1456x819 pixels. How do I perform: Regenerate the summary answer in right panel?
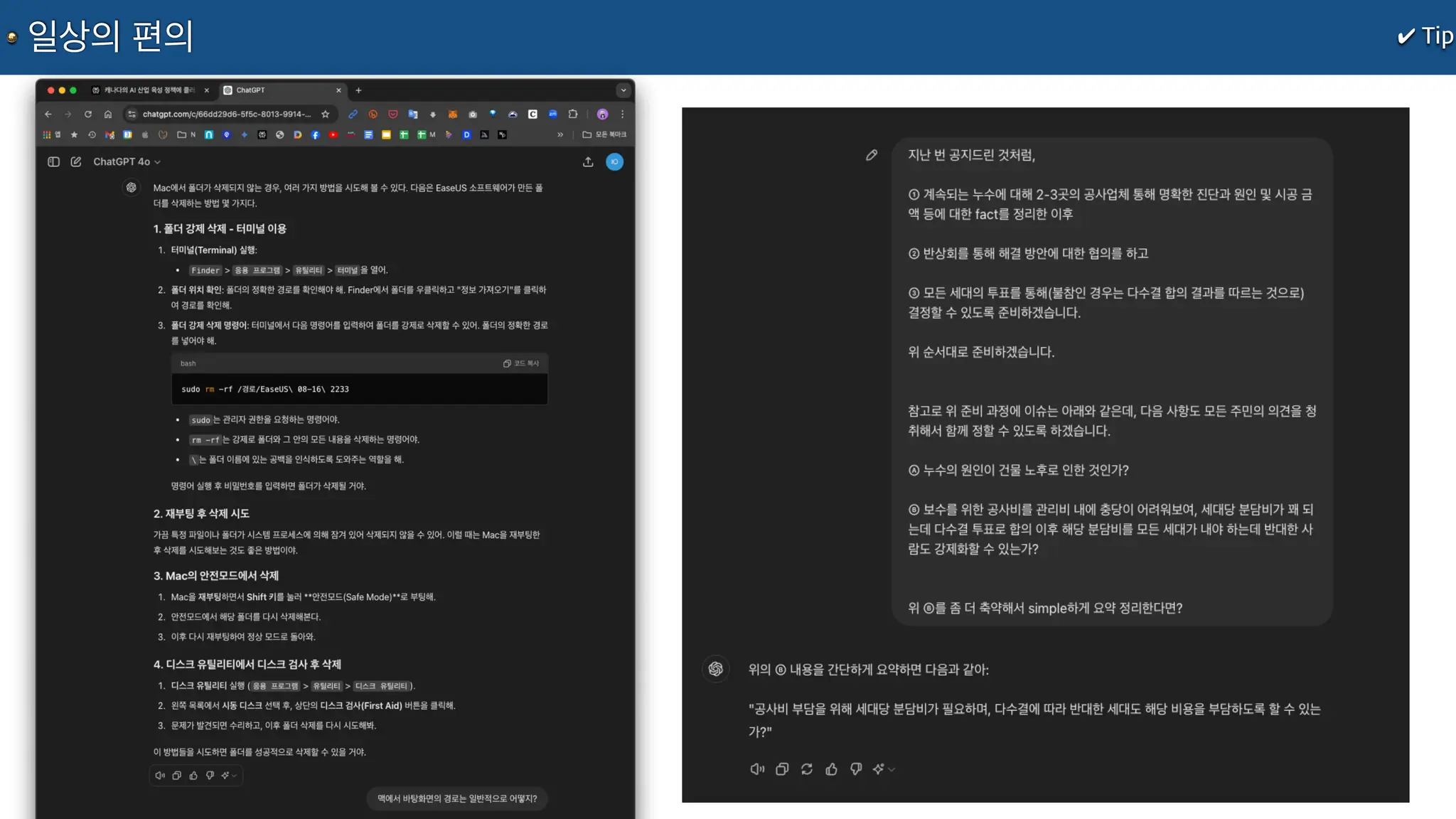806,769
